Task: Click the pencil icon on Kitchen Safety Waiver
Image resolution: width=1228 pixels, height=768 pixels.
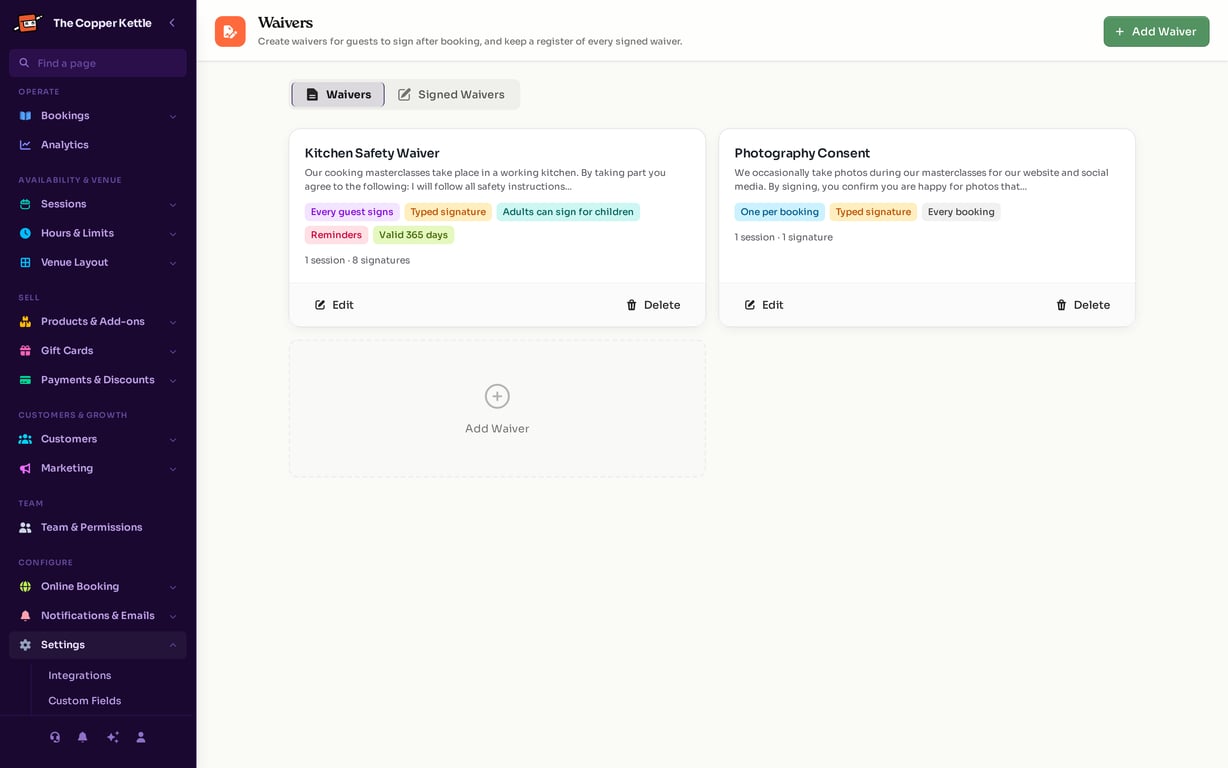Action: [320, 305]
